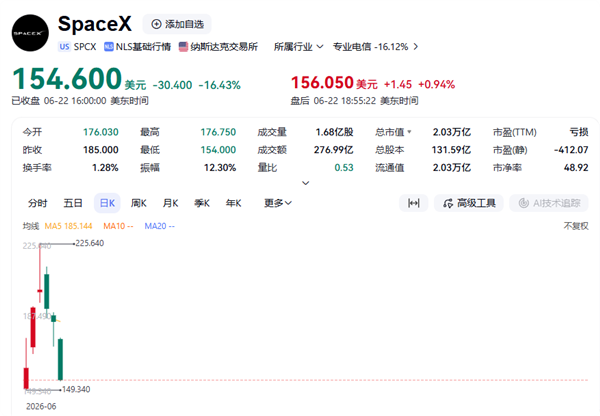This screenshot has height=416, width=600.
Task: Click closing price 154.600
Action: [67, 78]
